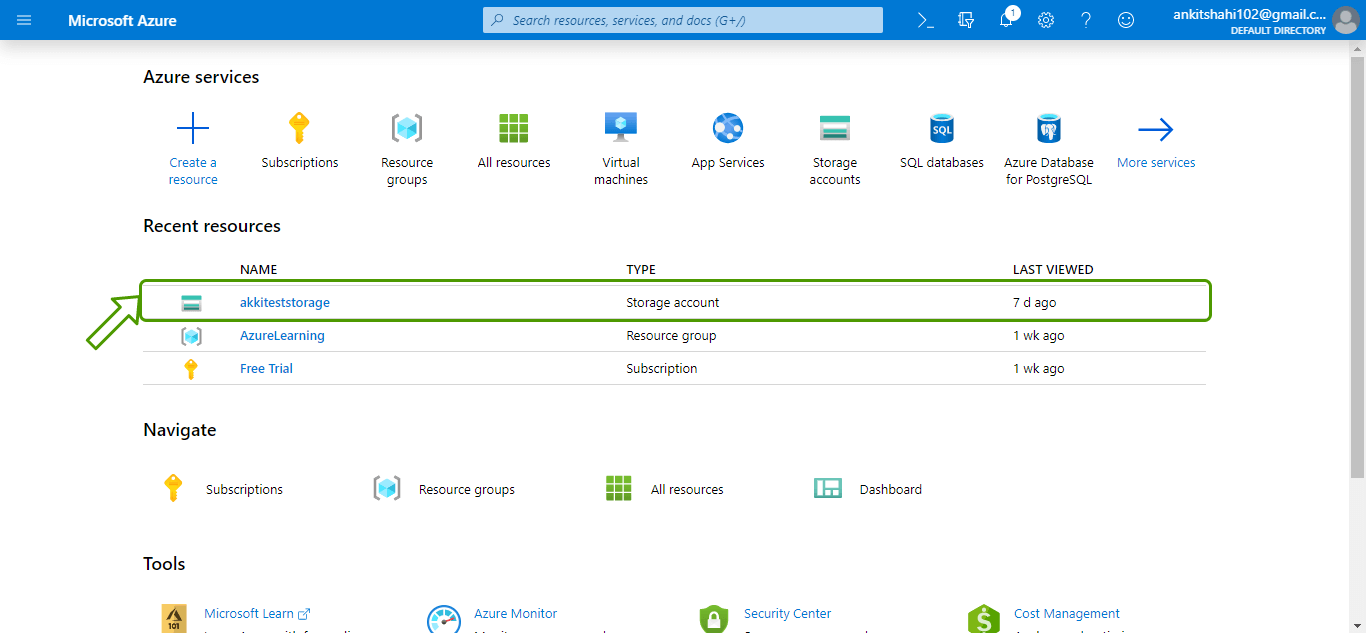This screenshot has height=634, width=1367.
Task: Click the SQL databases label in Azure services
Action: pos(942,163)
